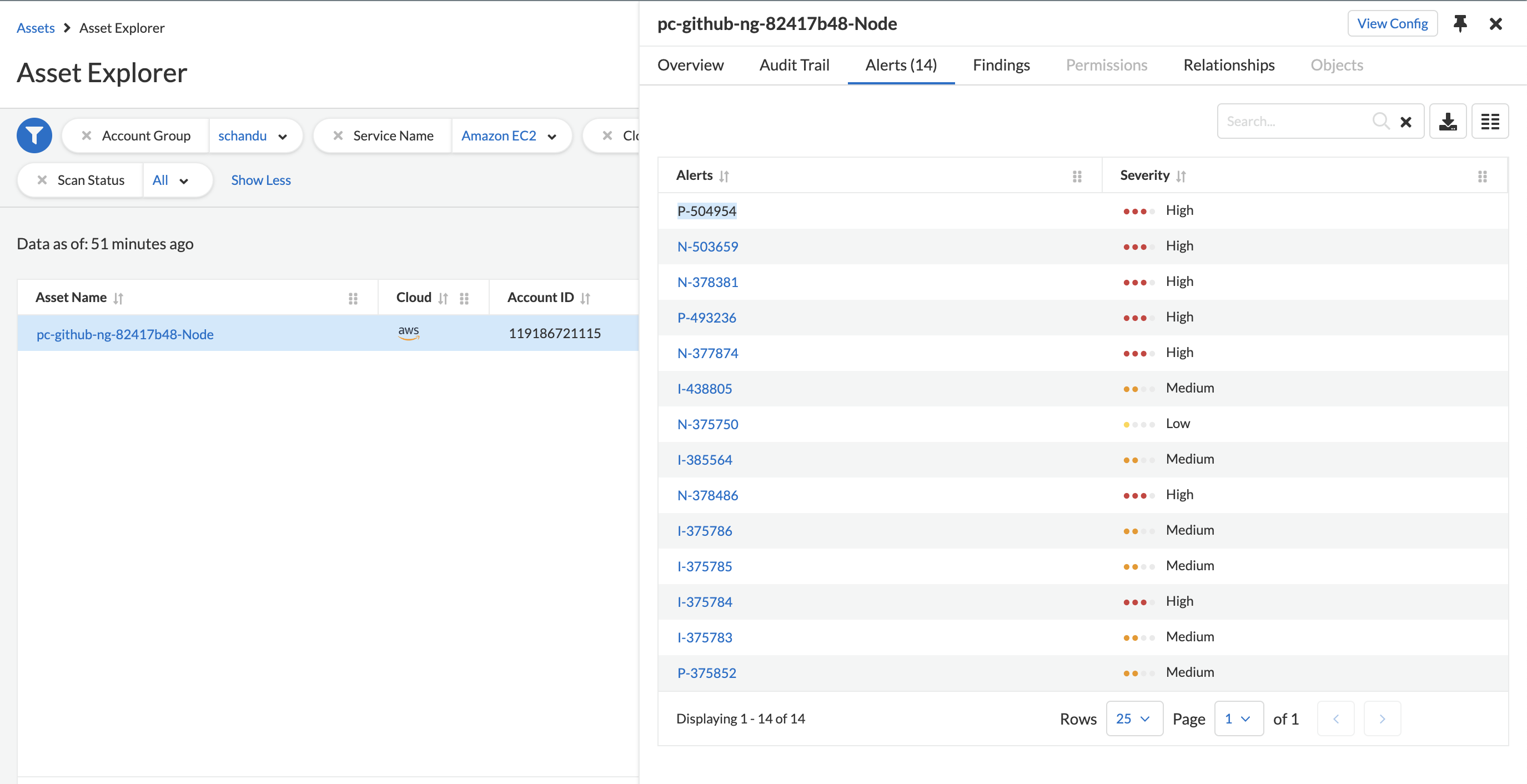Pin the asset details panel
Screen dimensions: 1527x784
[1459, 24]
